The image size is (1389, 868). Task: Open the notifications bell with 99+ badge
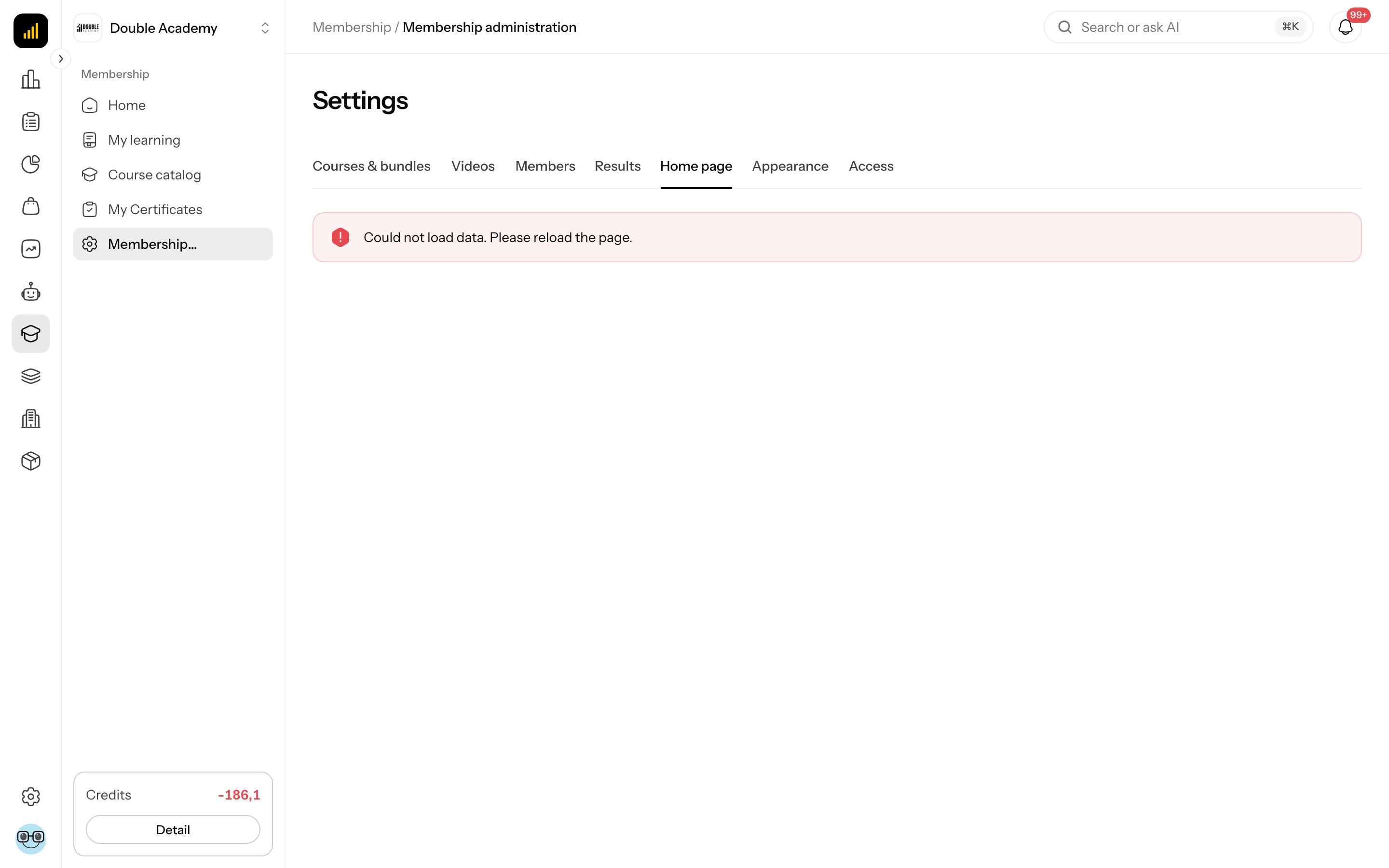1345,27
